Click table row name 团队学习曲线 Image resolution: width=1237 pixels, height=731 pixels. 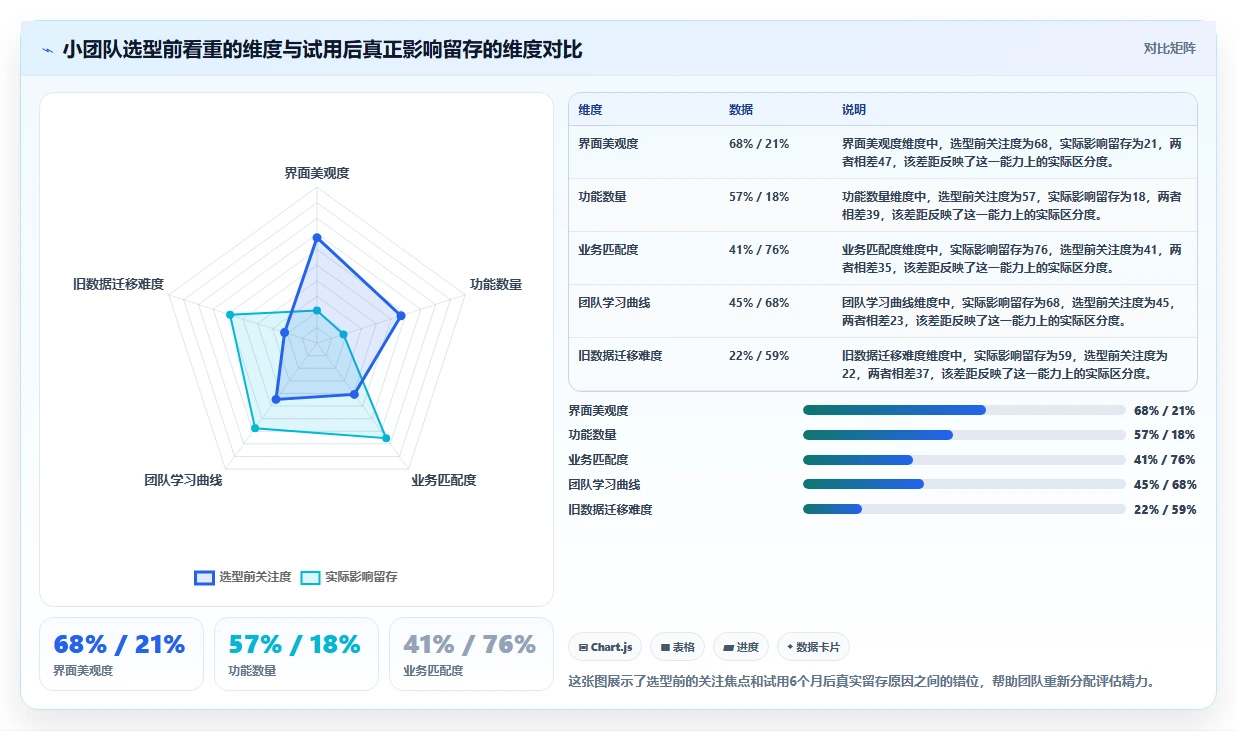[614, 303]
